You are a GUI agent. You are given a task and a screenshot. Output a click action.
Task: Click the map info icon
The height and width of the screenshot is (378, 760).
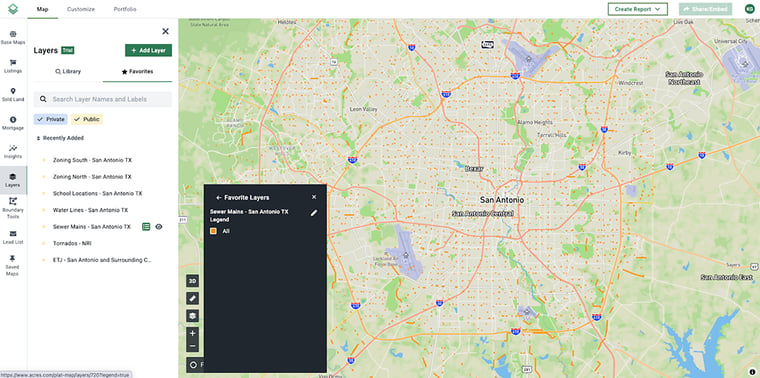[752, 372]
